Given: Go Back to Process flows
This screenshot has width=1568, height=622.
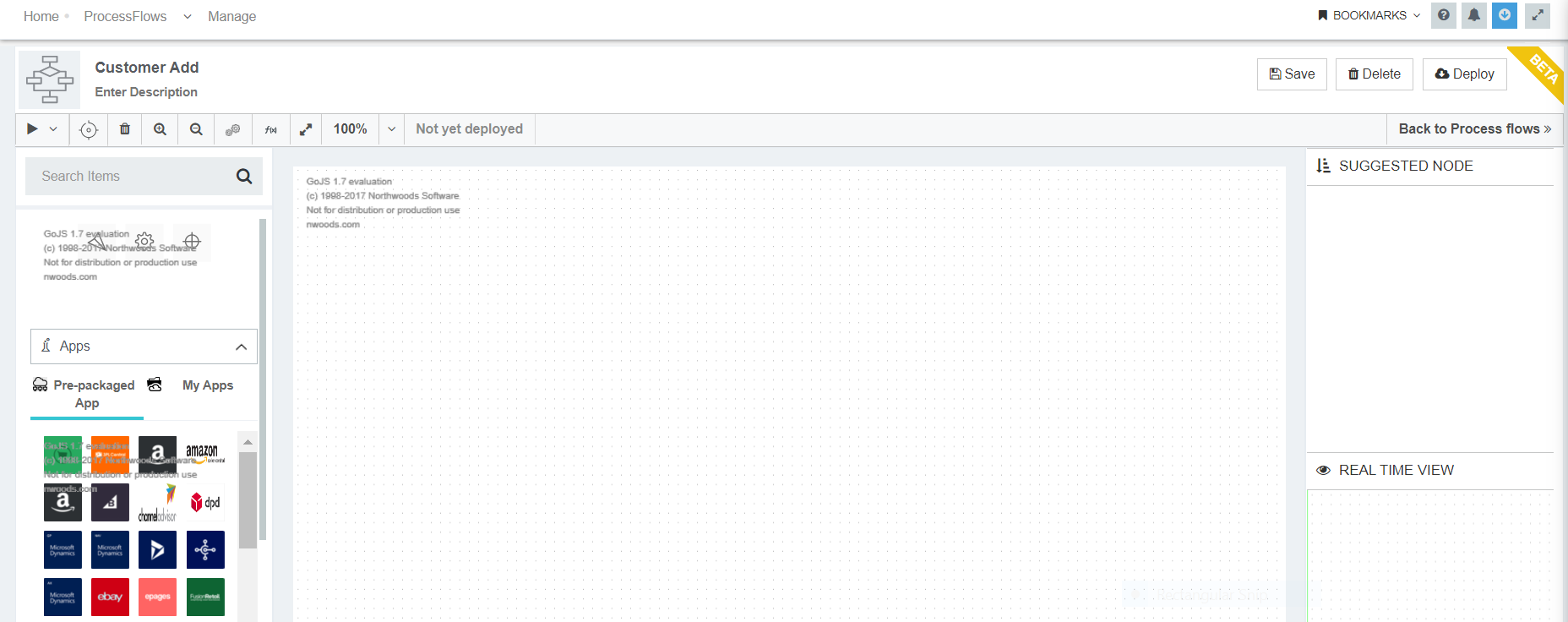Looking at the screenshot, I should [x=1475, y=129].
